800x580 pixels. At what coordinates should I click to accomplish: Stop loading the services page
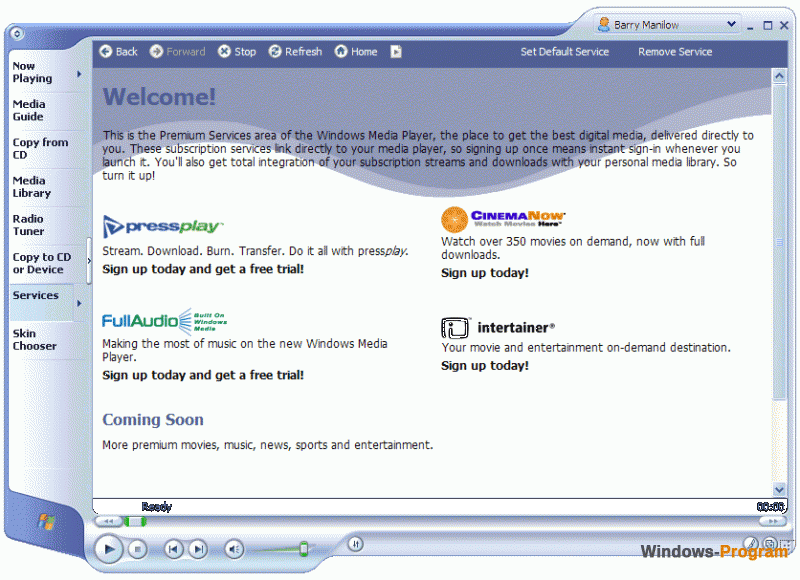[237, 52]
